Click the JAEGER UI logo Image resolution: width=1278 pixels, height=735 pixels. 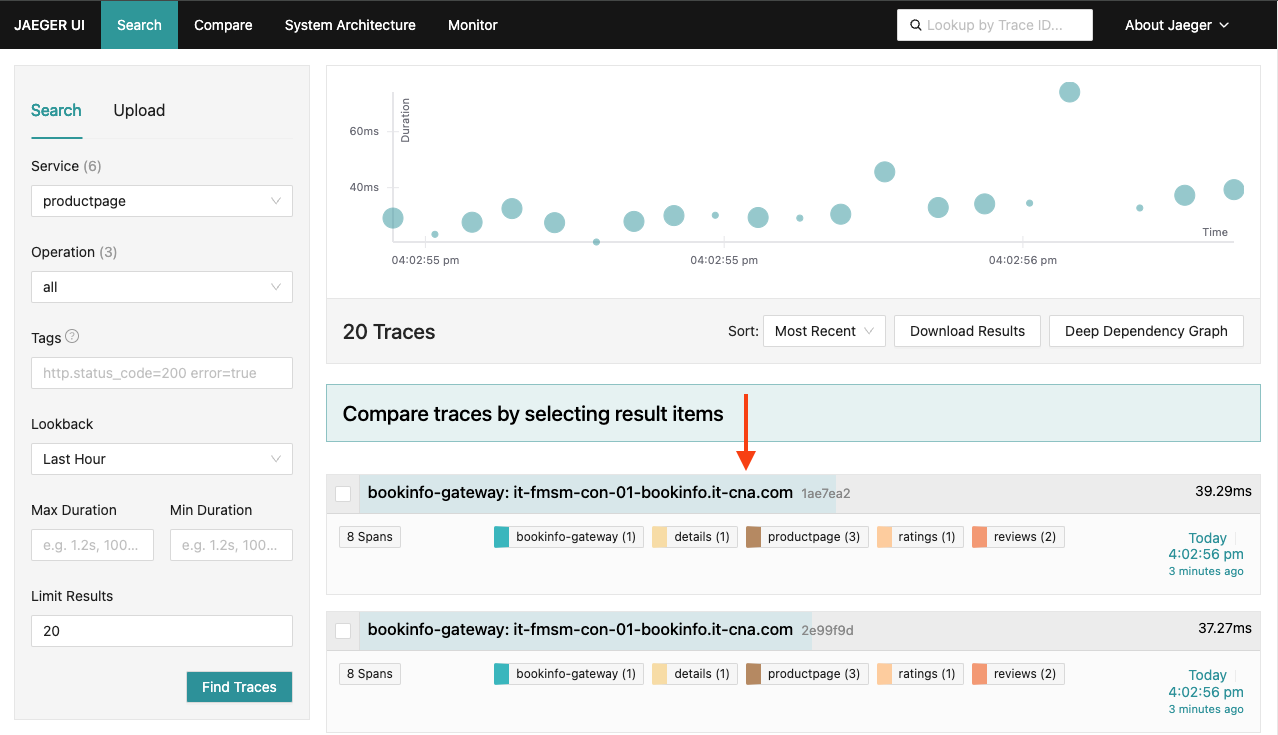(x=50, y=24)
